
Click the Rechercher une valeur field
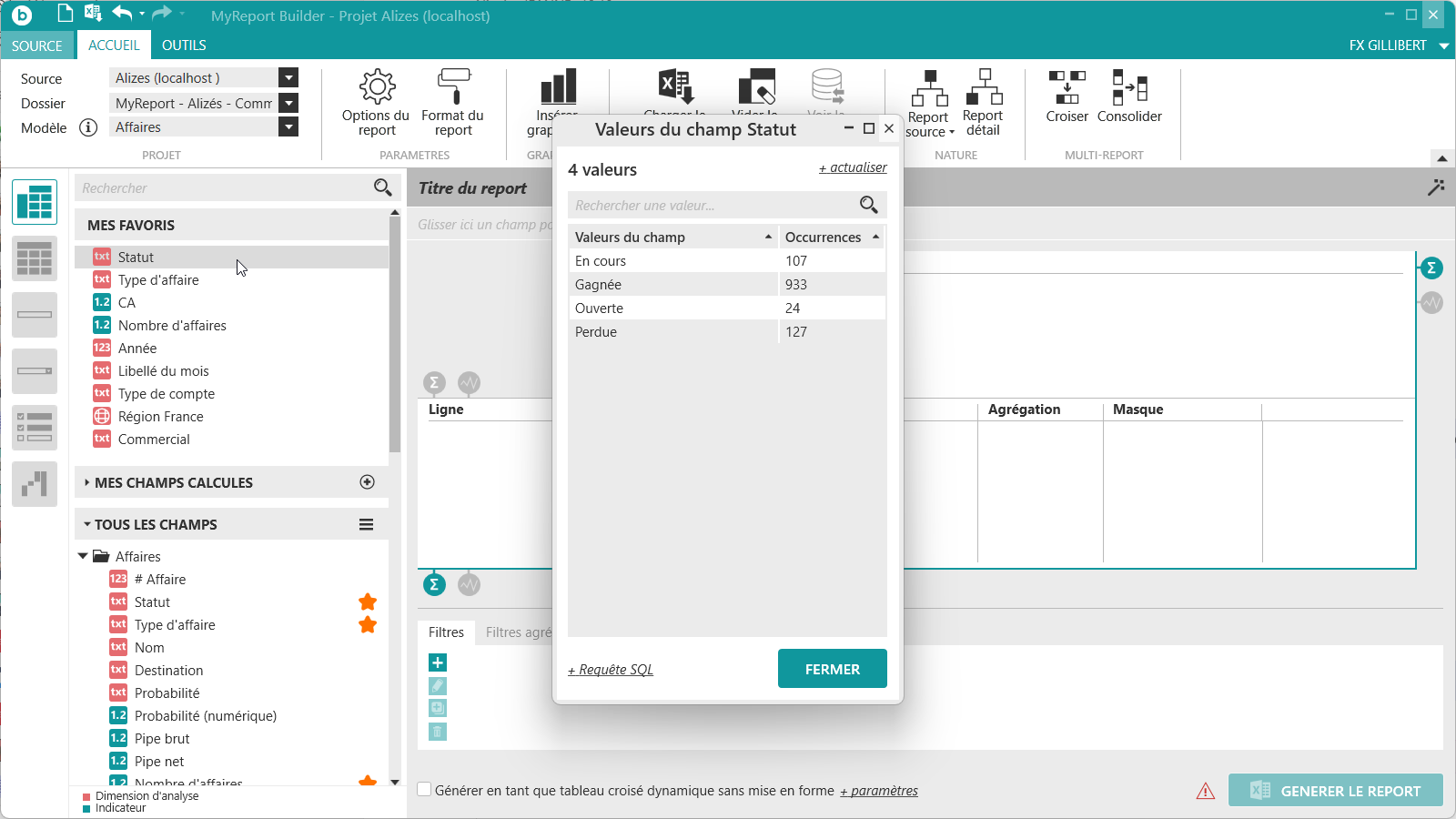click(714, 205)
